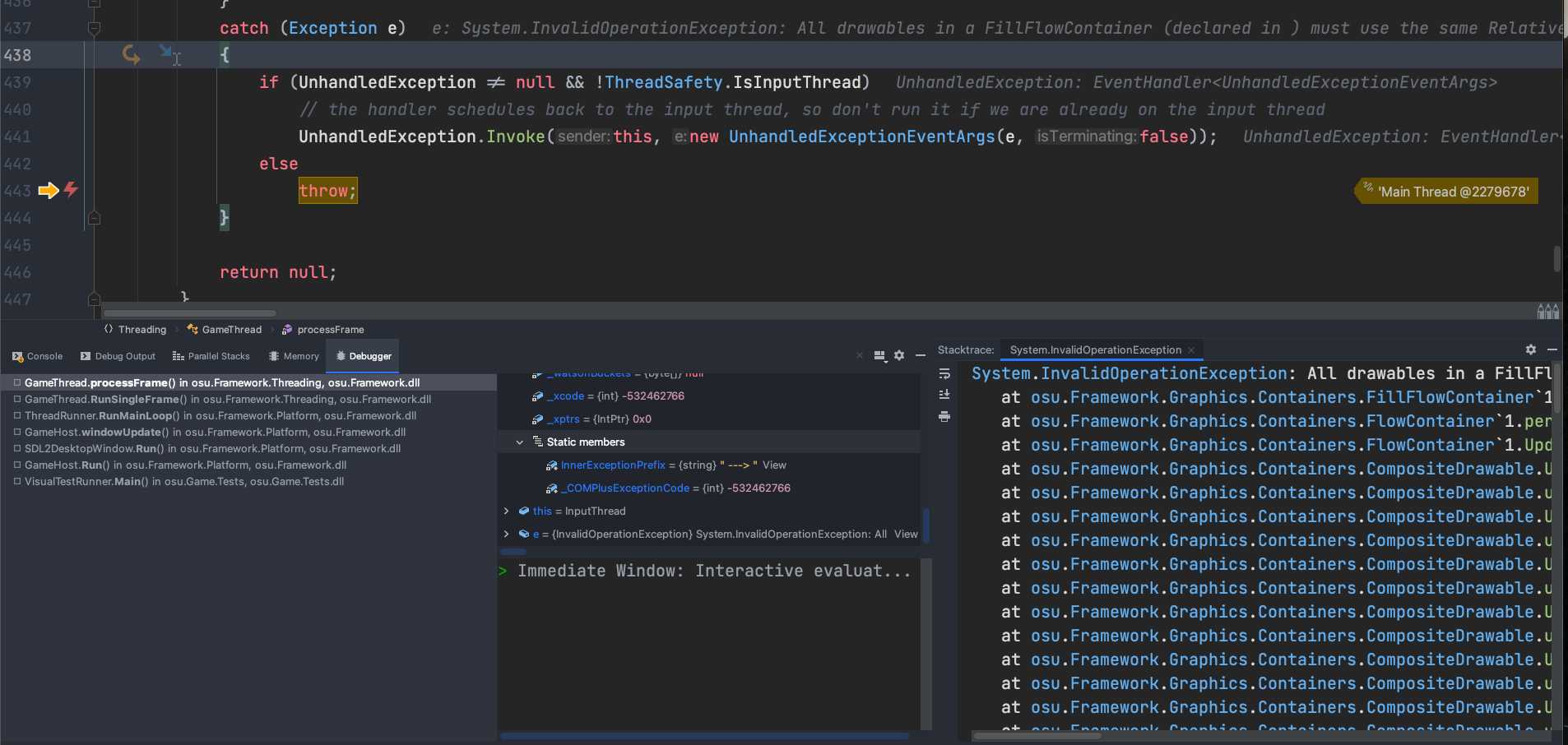Open the layout options dropdown in the Debugger toolbar

pos(880,355)
